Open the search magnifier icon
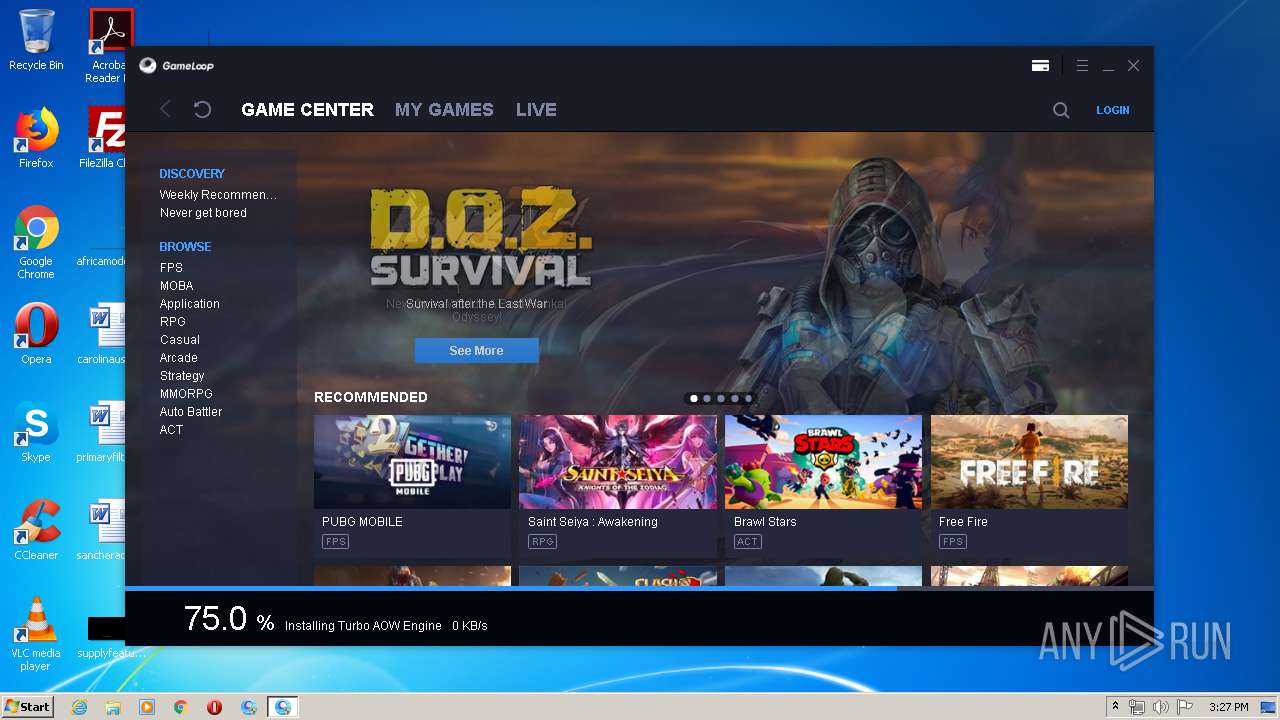 tap(1061, 110)
